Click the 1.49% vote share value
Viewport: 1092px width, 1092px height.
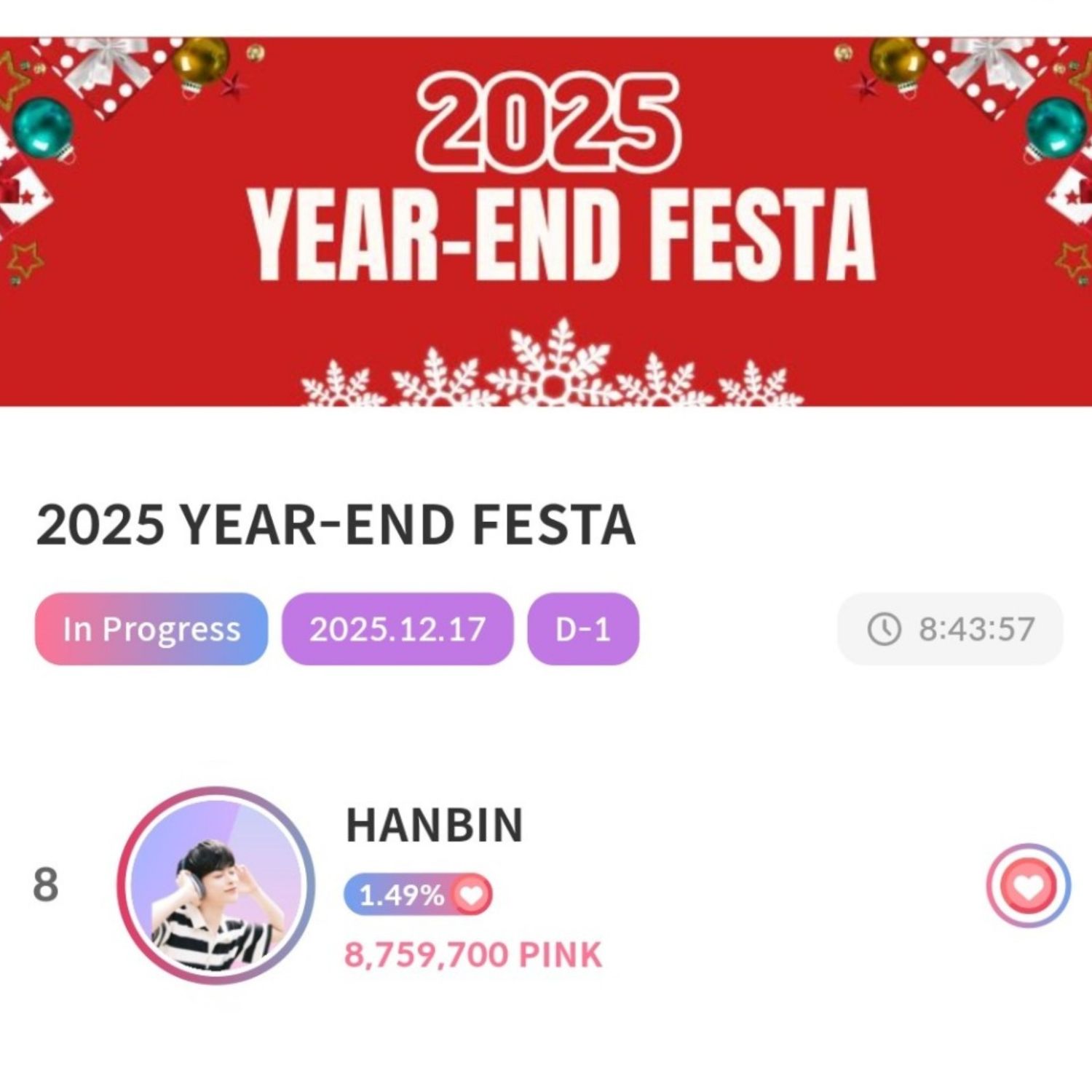(x=401, y=895)
